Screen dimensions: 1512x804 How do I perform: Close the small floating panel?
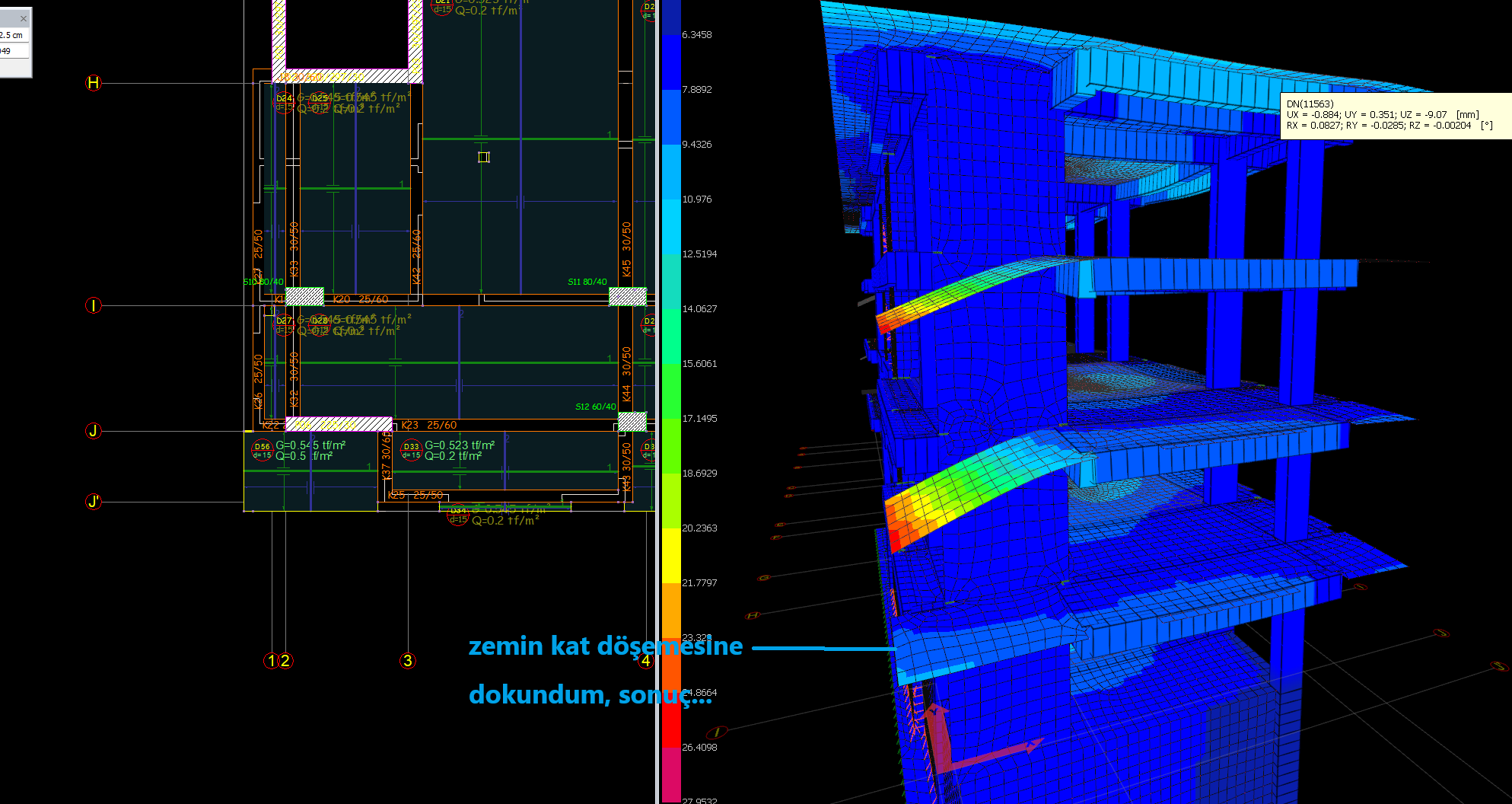(23, 18)
